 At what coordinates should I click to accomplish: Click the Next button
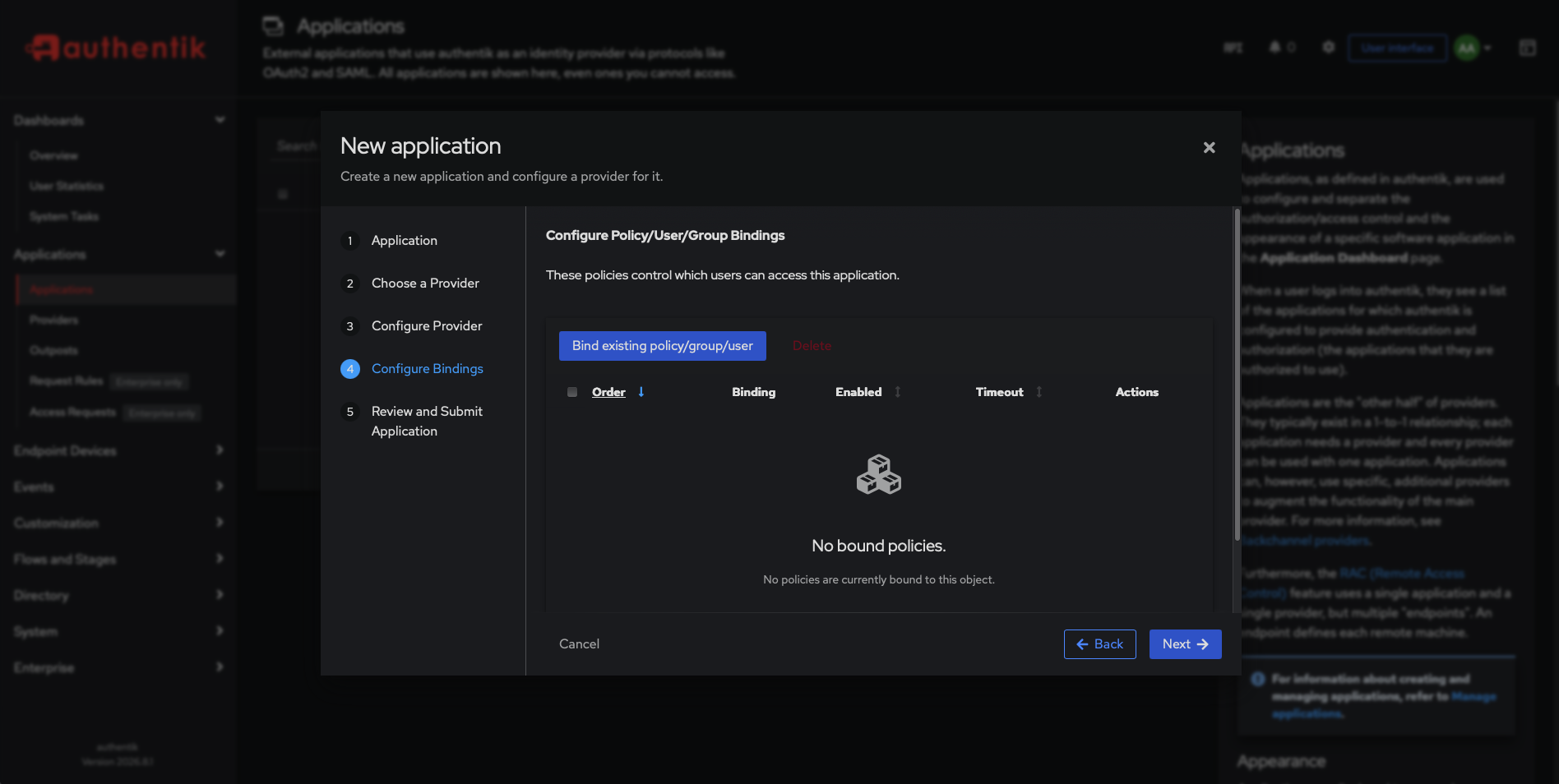tap(1185, 644)
